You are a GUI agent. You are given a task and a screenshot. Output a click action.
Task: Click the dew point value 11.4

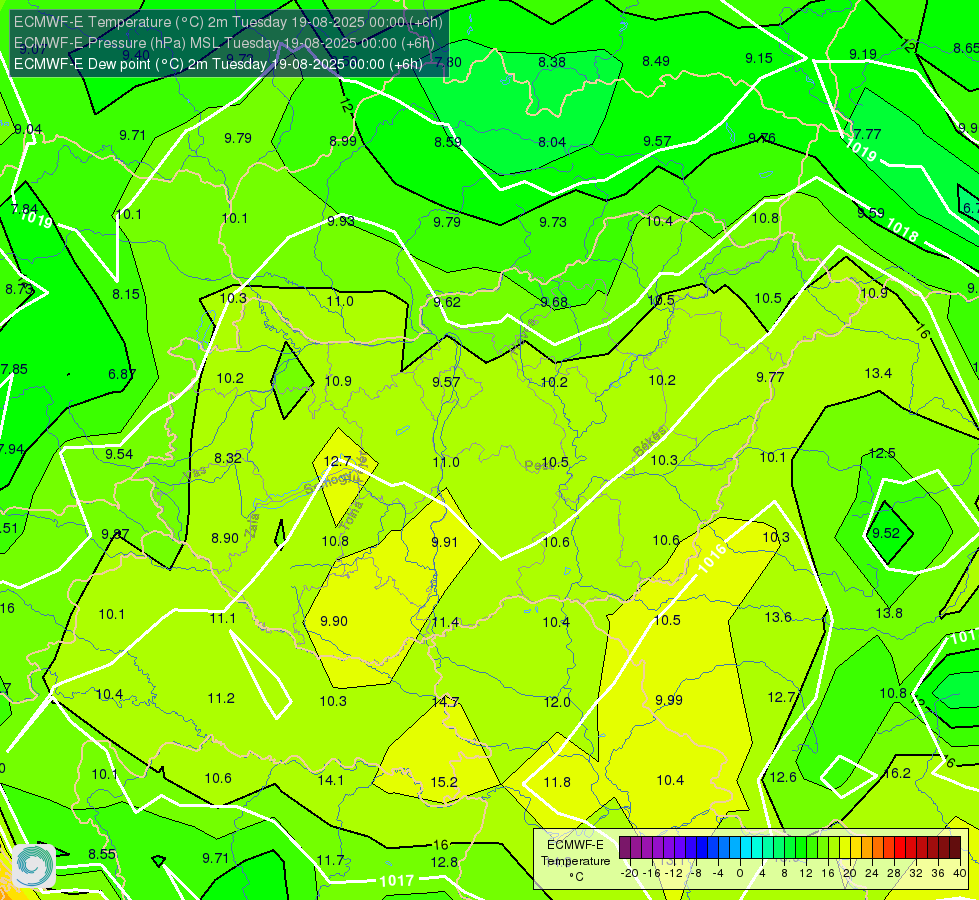point(446,622)
